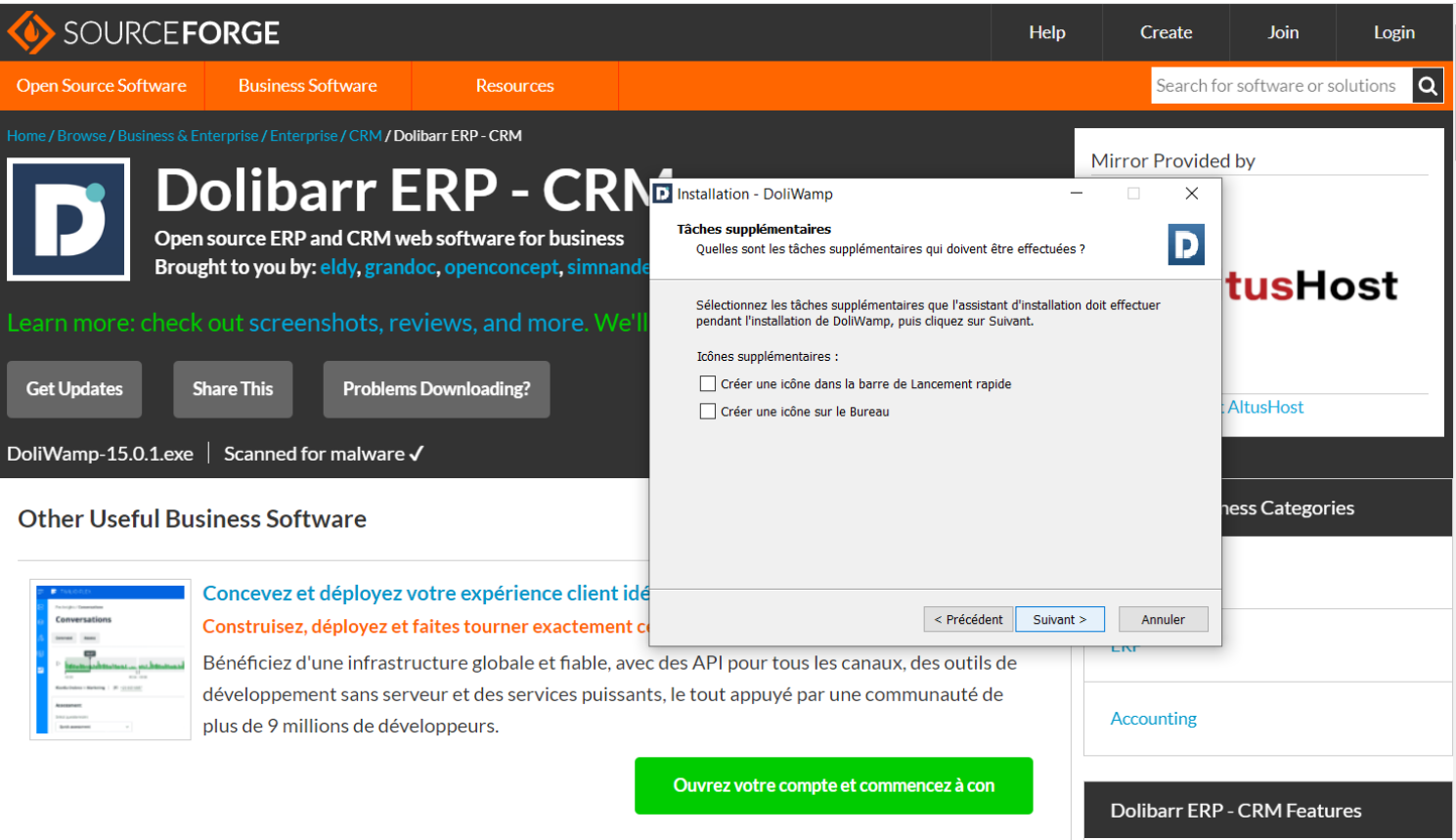Viewport: 1456px width, 840px height.
Task: Click Join in the top navigation
Action: pos(1283,32)
